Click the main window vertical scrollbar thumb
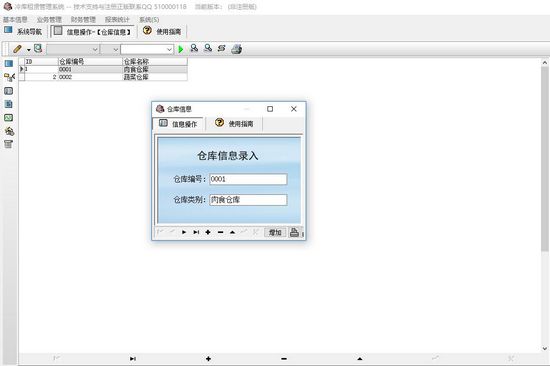Image resolution: width=550 pixels, height=366 pixels. 545,159
